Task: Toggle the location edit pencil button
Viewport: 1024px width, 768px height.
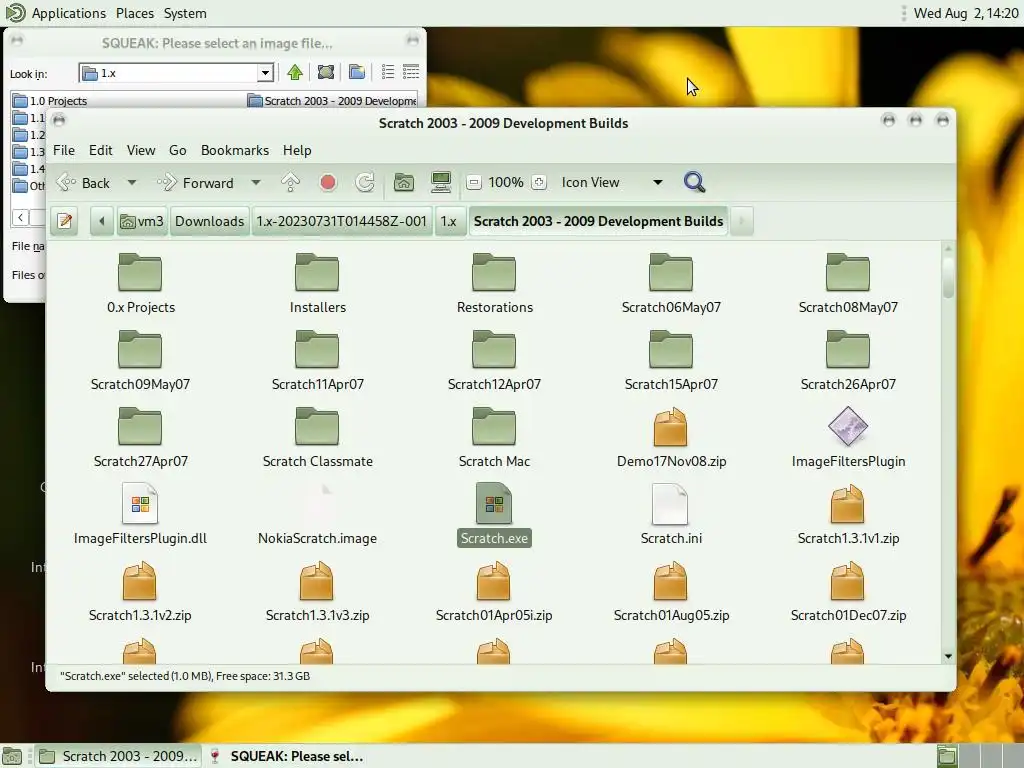Action: click(x=64, y=221)
